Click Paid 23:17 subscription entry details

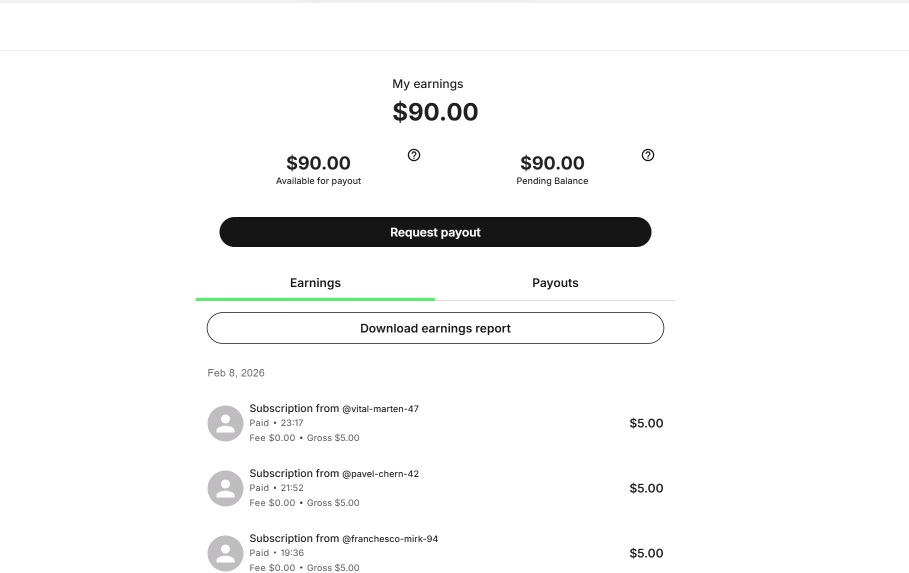[x=277, y=423]
